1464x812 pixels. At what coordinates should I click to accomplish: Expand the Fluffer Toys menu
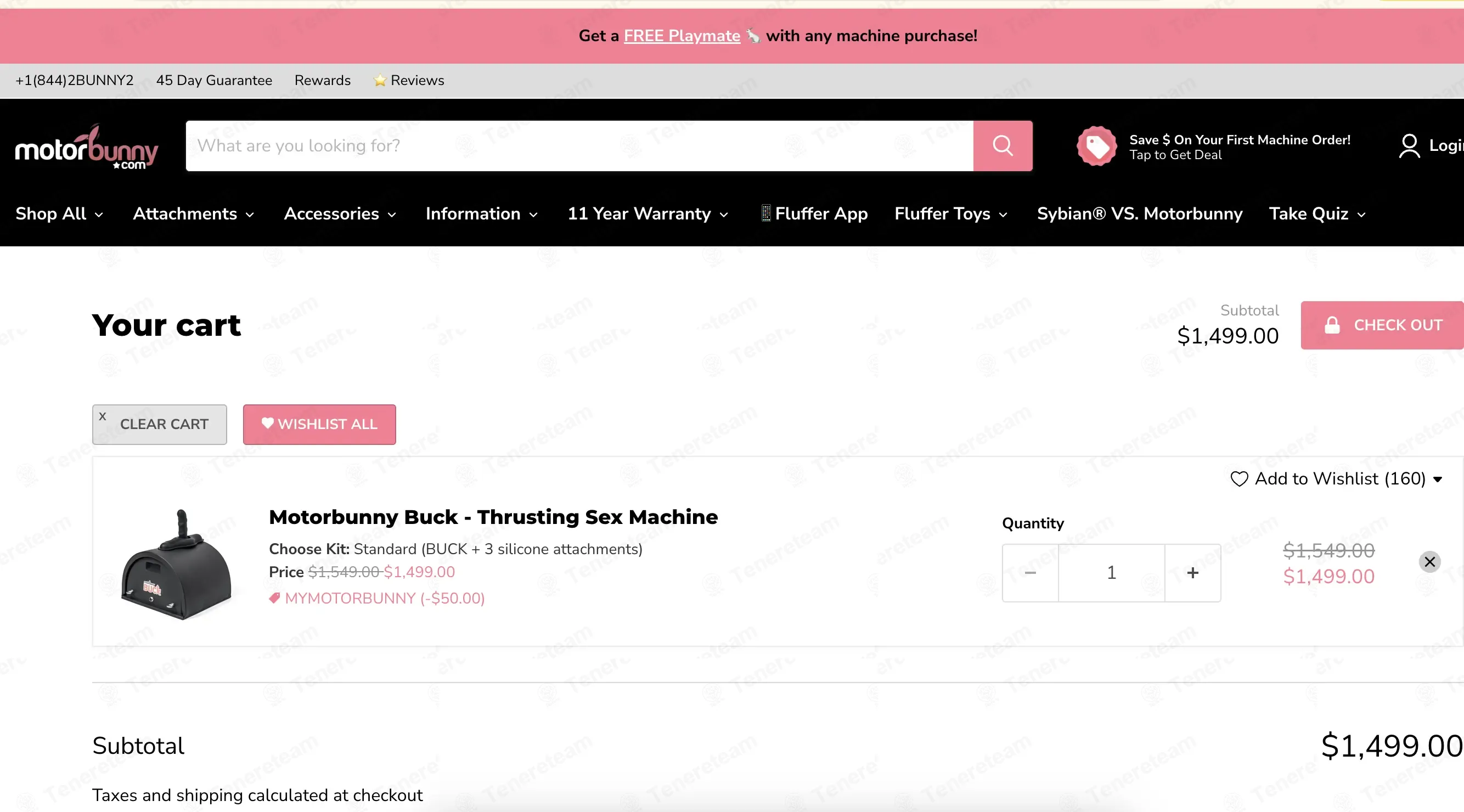point(951,213)
